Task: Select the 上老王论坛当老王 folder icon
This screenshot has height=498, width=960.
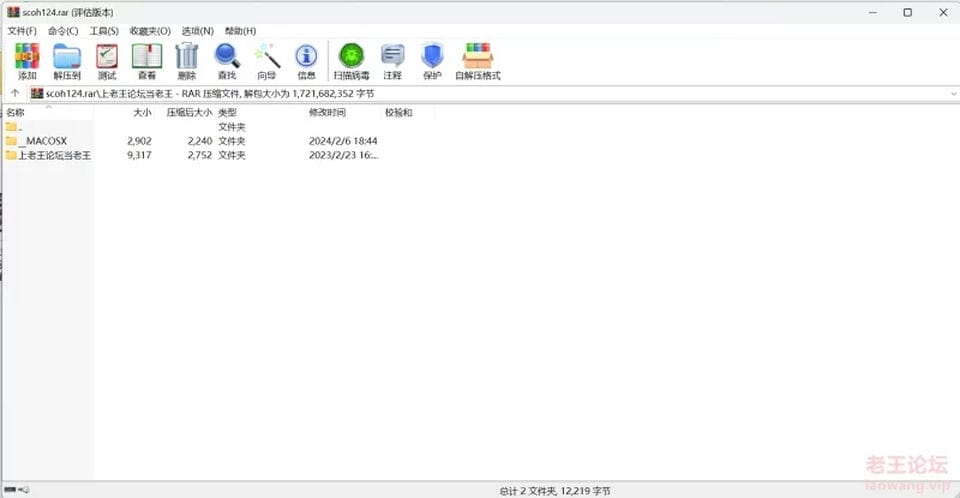Action: [x=11, y=155]
